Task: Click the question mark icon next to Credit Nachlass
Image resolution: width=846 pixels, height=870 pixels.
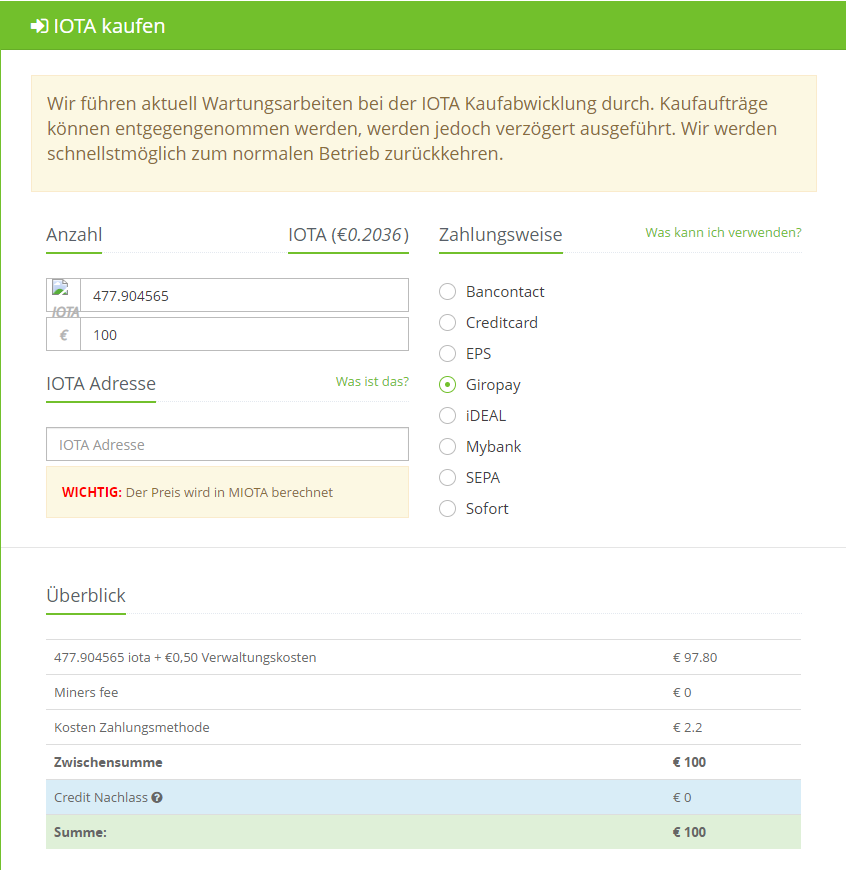Action: 157,797
